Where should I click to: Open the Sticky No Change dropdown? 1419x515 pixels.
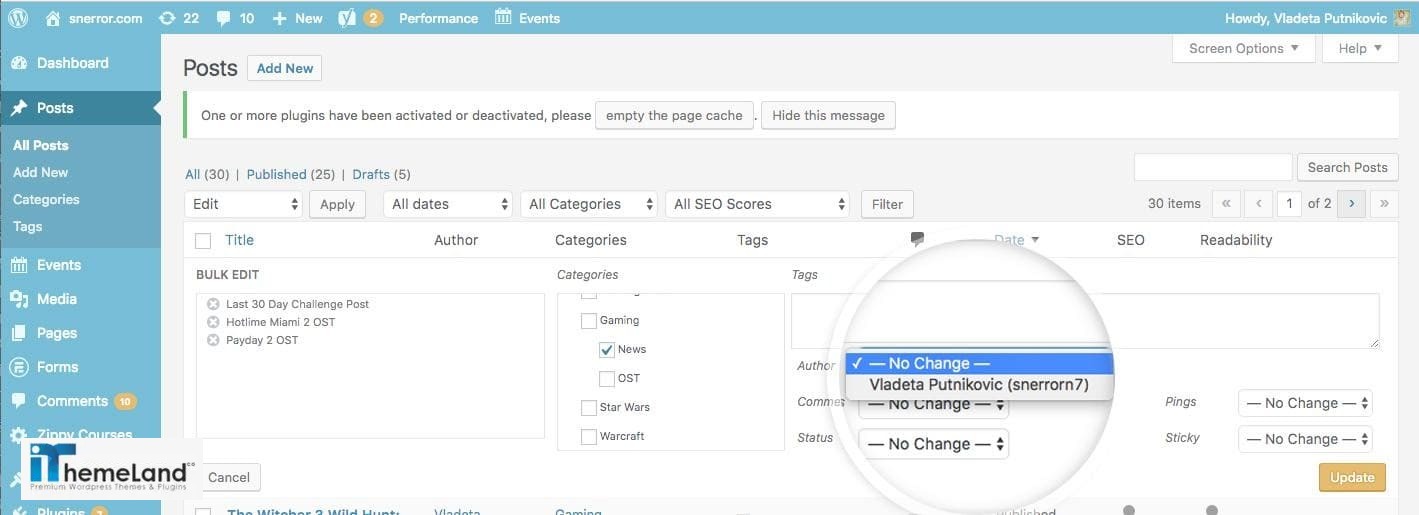point(1305,439)
